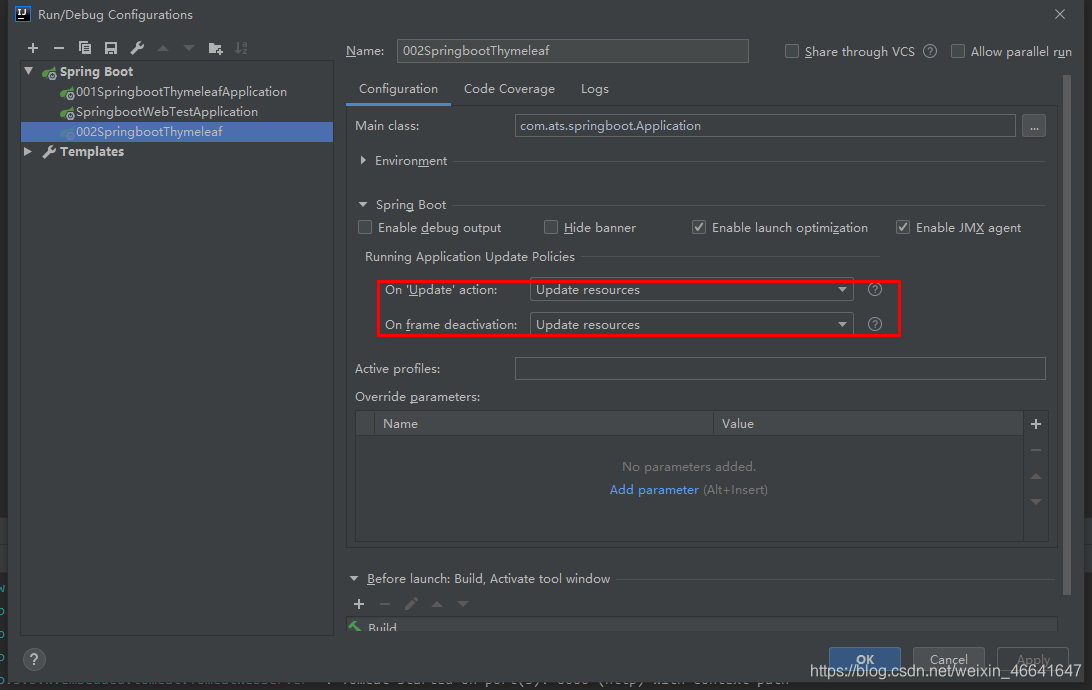Screen dimensions: 1092x690
Task: Uncheck Enable JMX agent
Action: point(903,228)
